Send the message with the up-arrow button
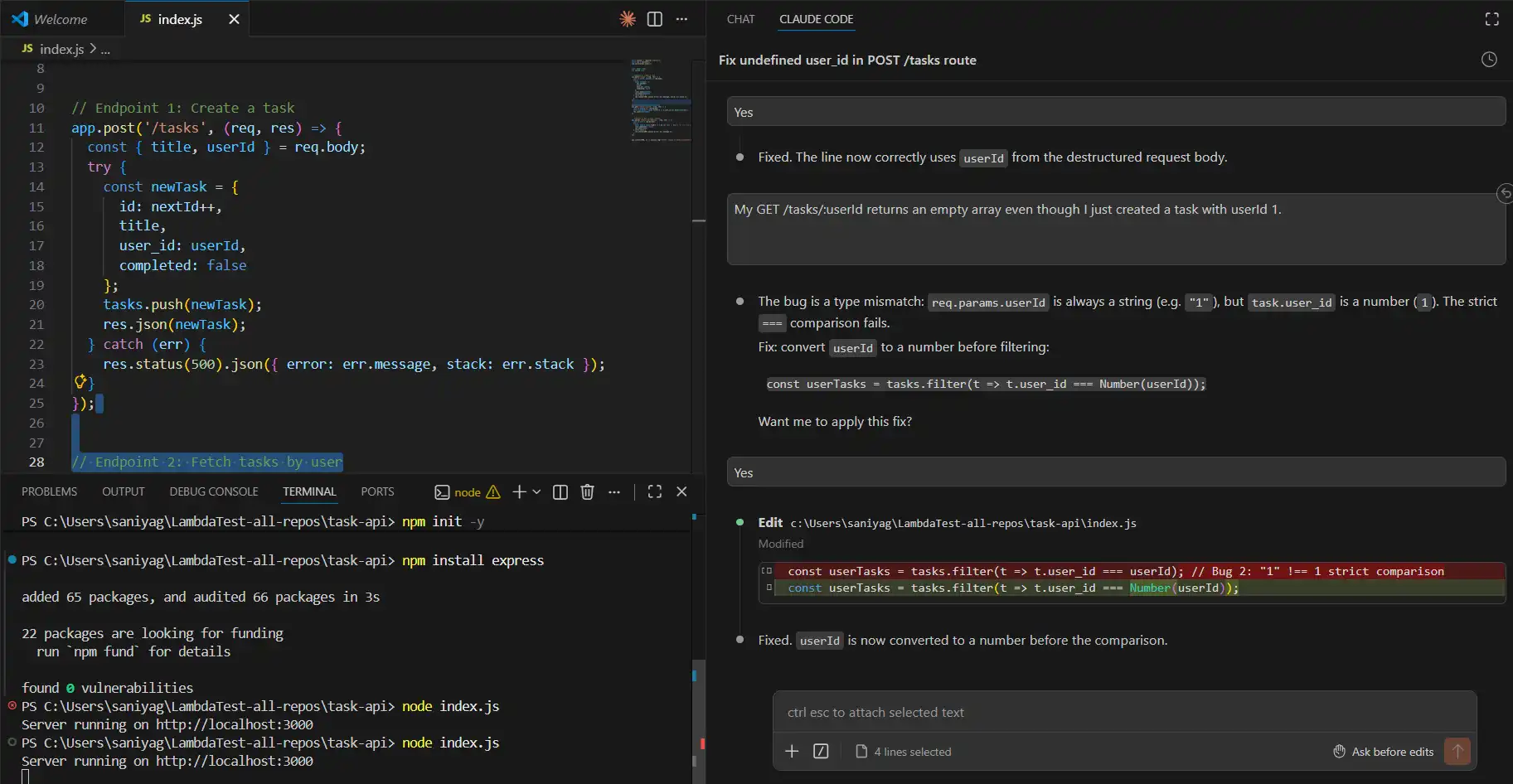1513x784 pixels. click(x=1456, y=752)
